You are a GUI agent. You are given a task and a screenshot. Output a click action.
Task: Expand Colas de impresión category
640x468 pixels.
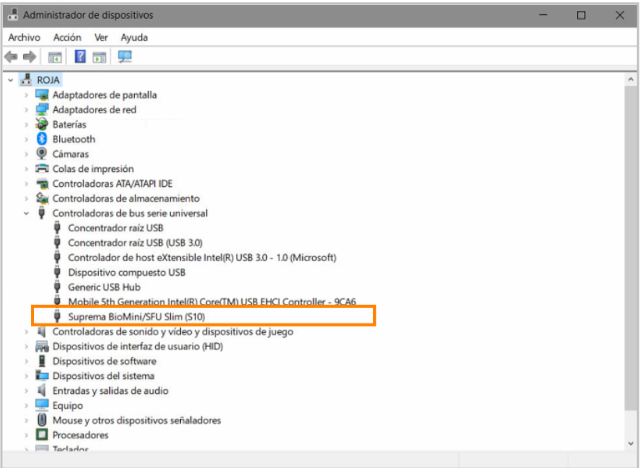[26, 169]
